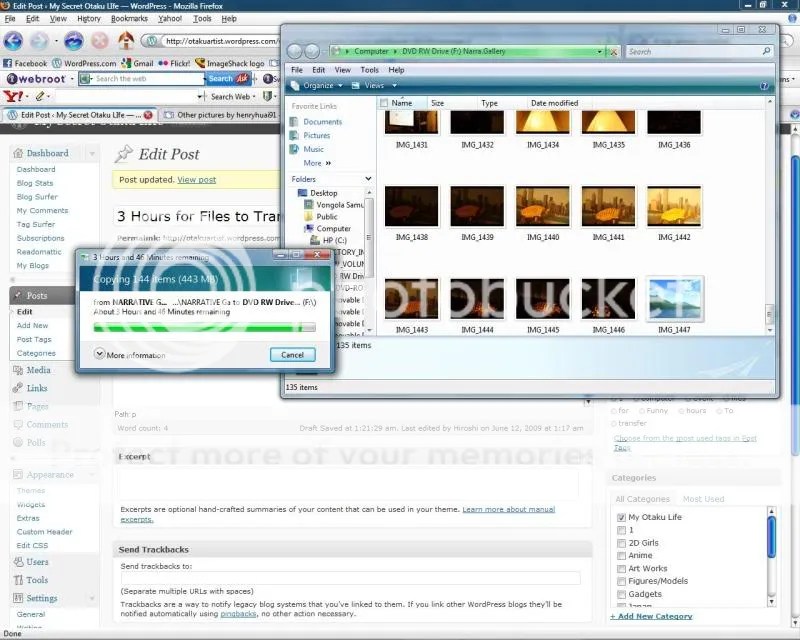The width and height of the screenshot is (800, 640).
Task: Click the Firefox home button
Action: click(x=126, y=40)
